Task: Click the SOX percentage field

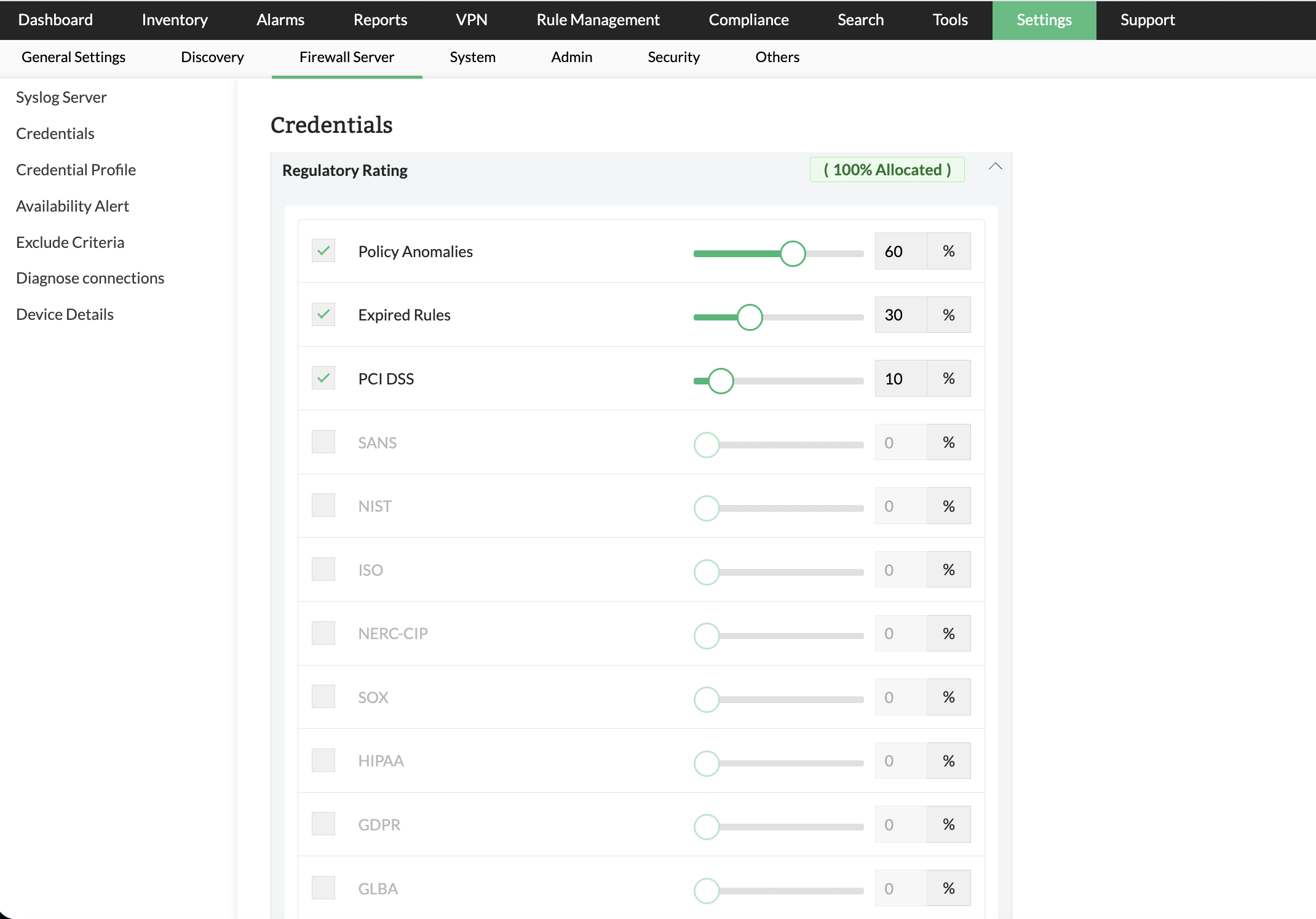Action: pos(901,697)
